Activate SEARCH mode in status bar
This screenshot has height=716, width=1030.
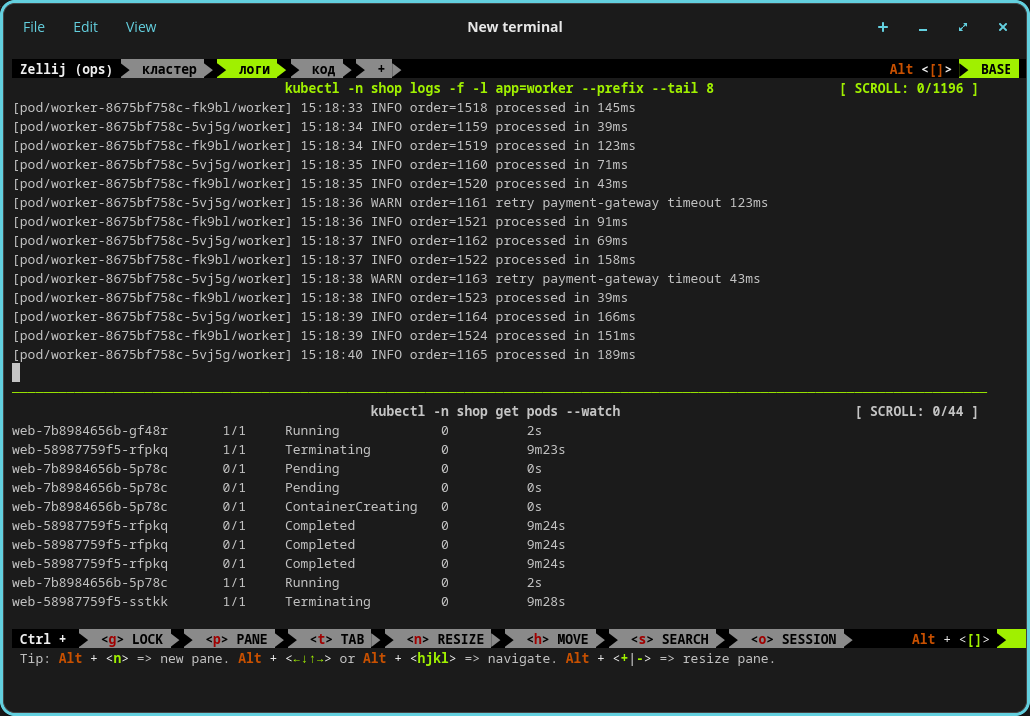coord(669,639)
